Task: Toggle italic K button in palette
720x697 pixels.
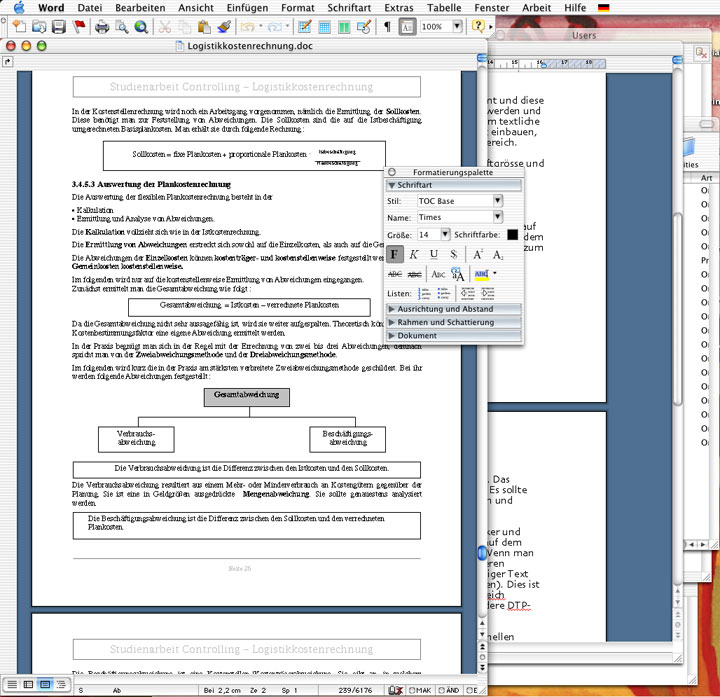Action: [x=414, y=254]
